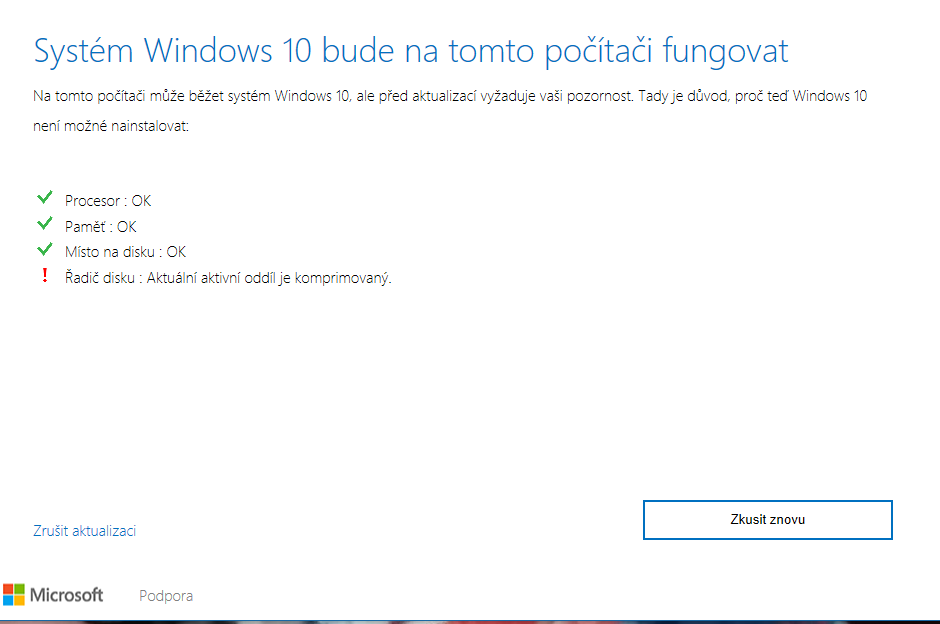The width and height of the screenshot is (940, 624).
Task: Click the Systém Windows 10 heading
Action: point(411,50)
